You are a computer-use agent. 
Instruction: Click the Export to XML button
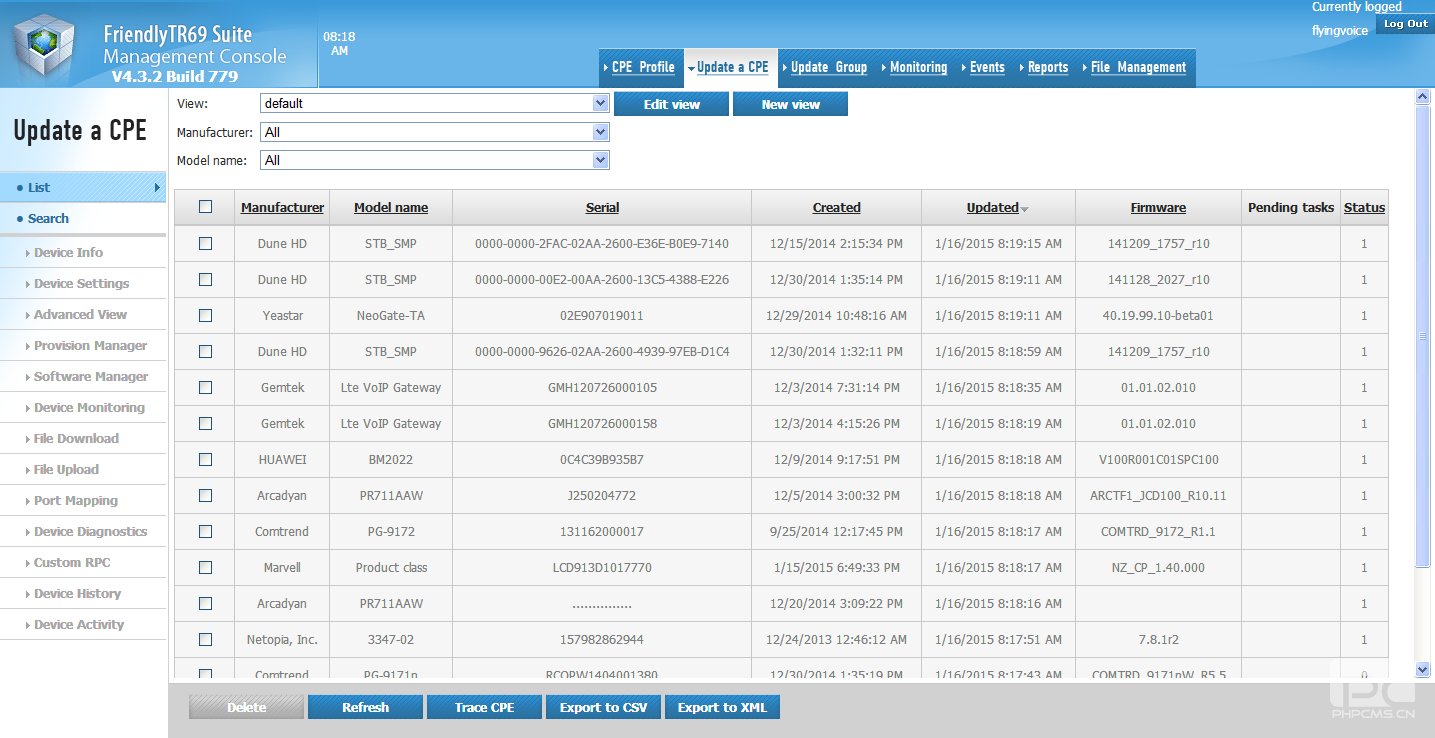(722, 707)
